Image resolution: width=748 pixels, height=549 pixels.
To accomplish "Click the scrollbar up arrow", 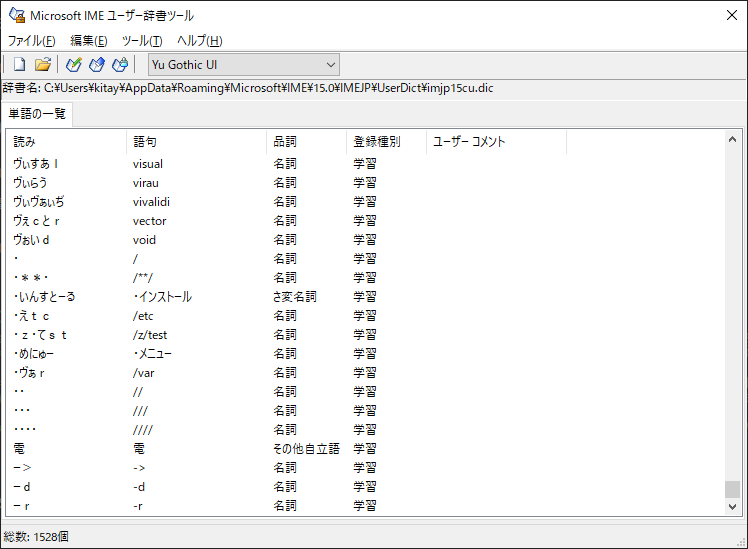I will (x=732, y=139).
